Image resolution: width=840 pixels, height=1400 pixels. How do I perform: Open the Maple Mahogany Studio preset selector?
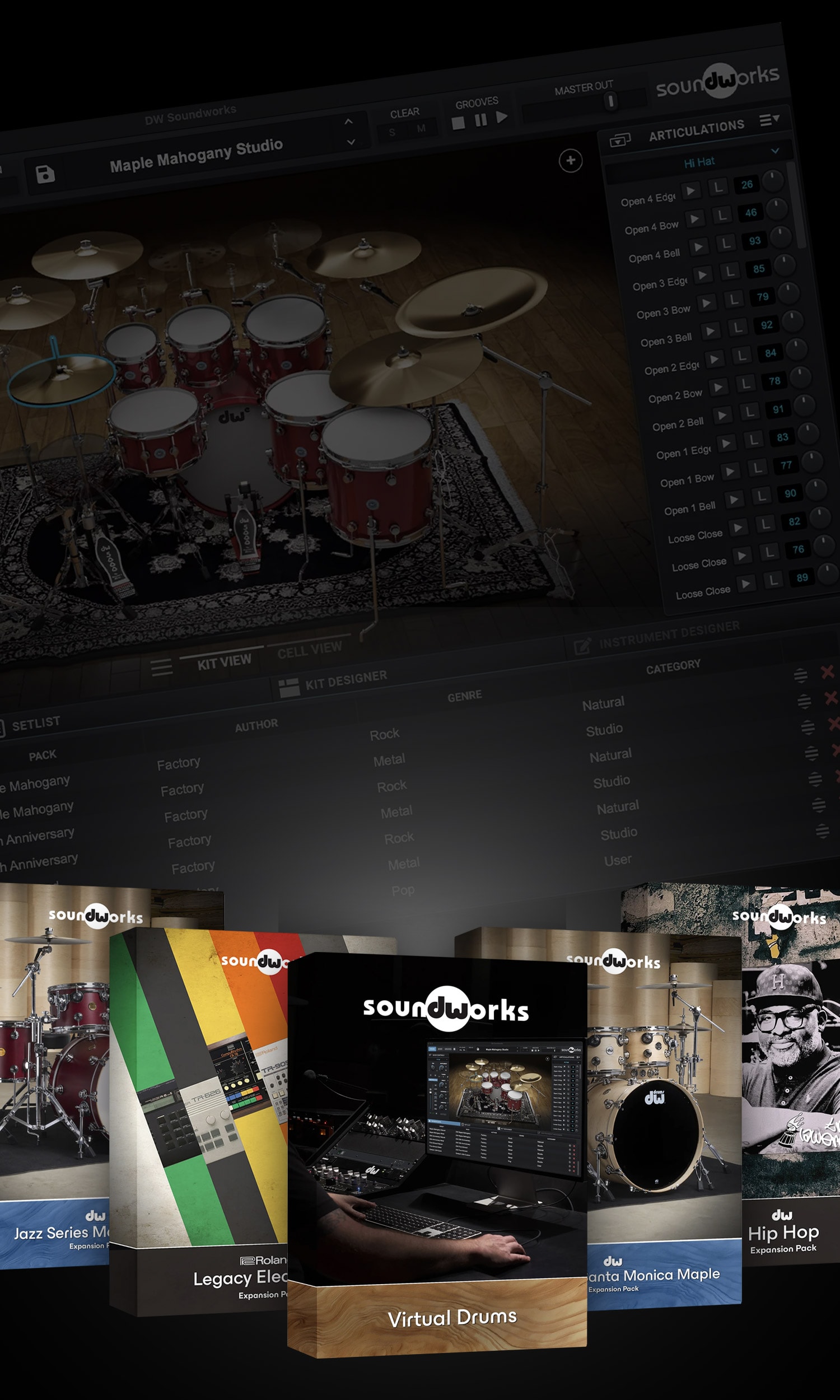point(196,156)
